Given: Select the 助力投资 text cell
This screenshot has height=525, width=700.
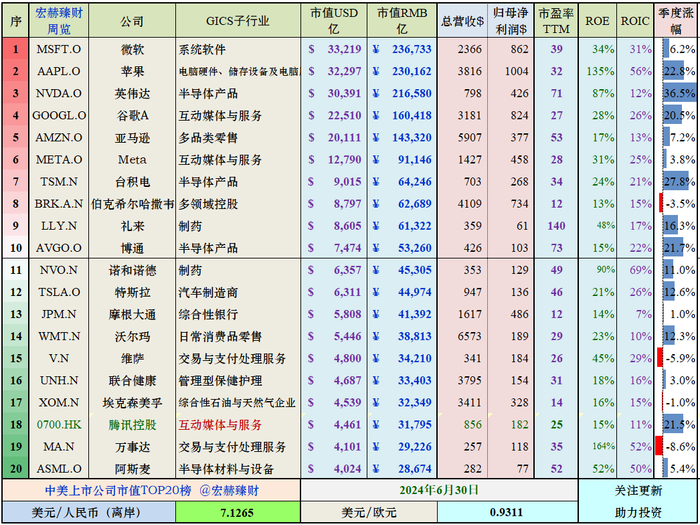Looking at the screenshot, I should [x=638, y=512].
